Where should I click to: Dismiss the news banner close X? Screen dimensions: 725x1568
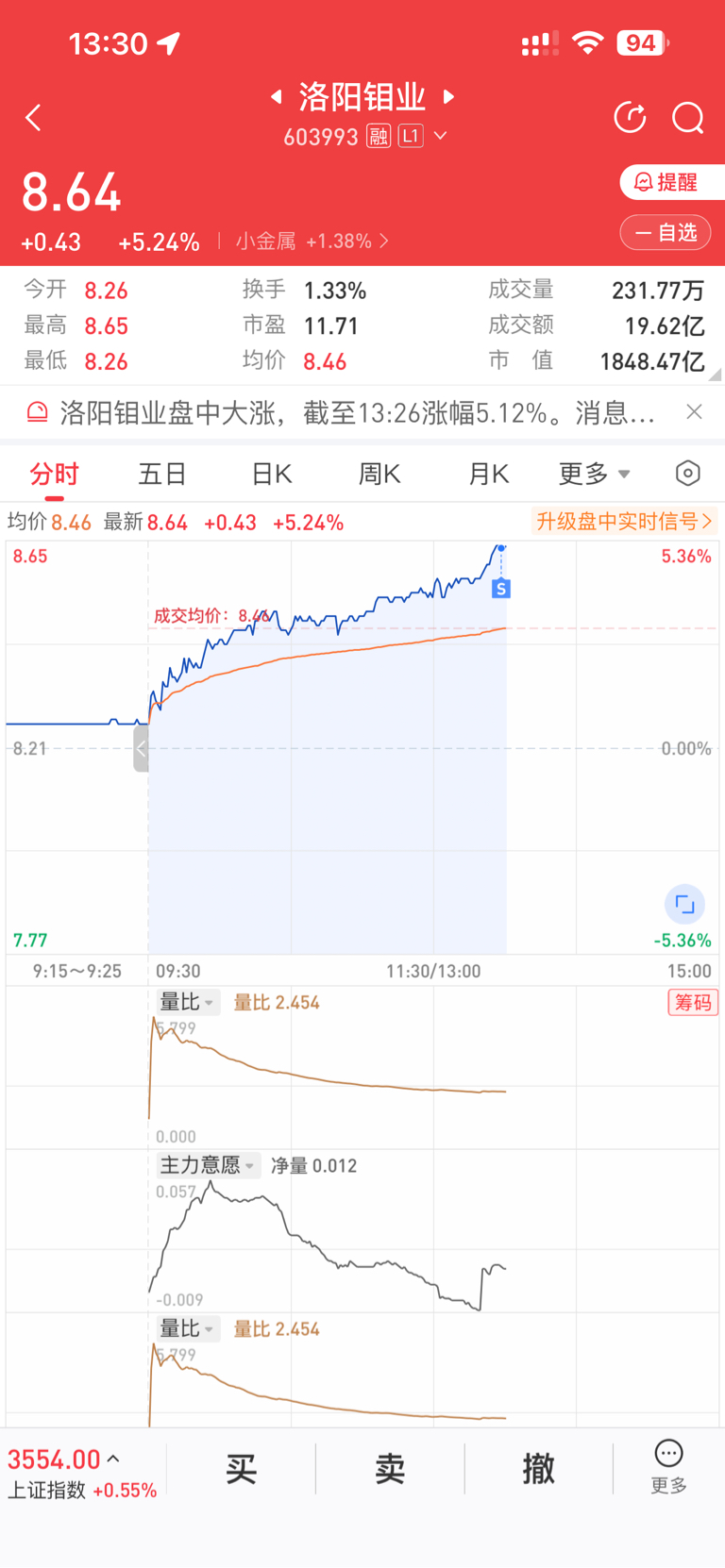694,411
